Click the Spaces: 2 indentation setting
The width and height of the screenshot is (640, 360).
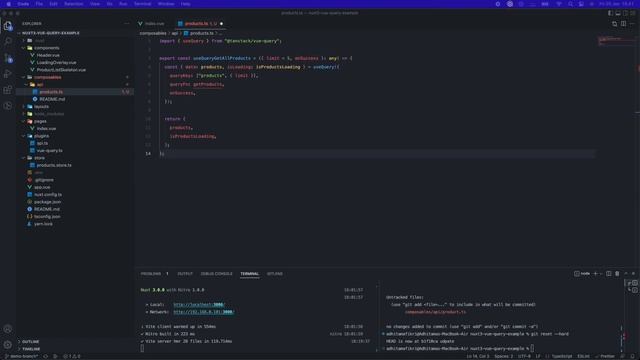pos(503,356)
